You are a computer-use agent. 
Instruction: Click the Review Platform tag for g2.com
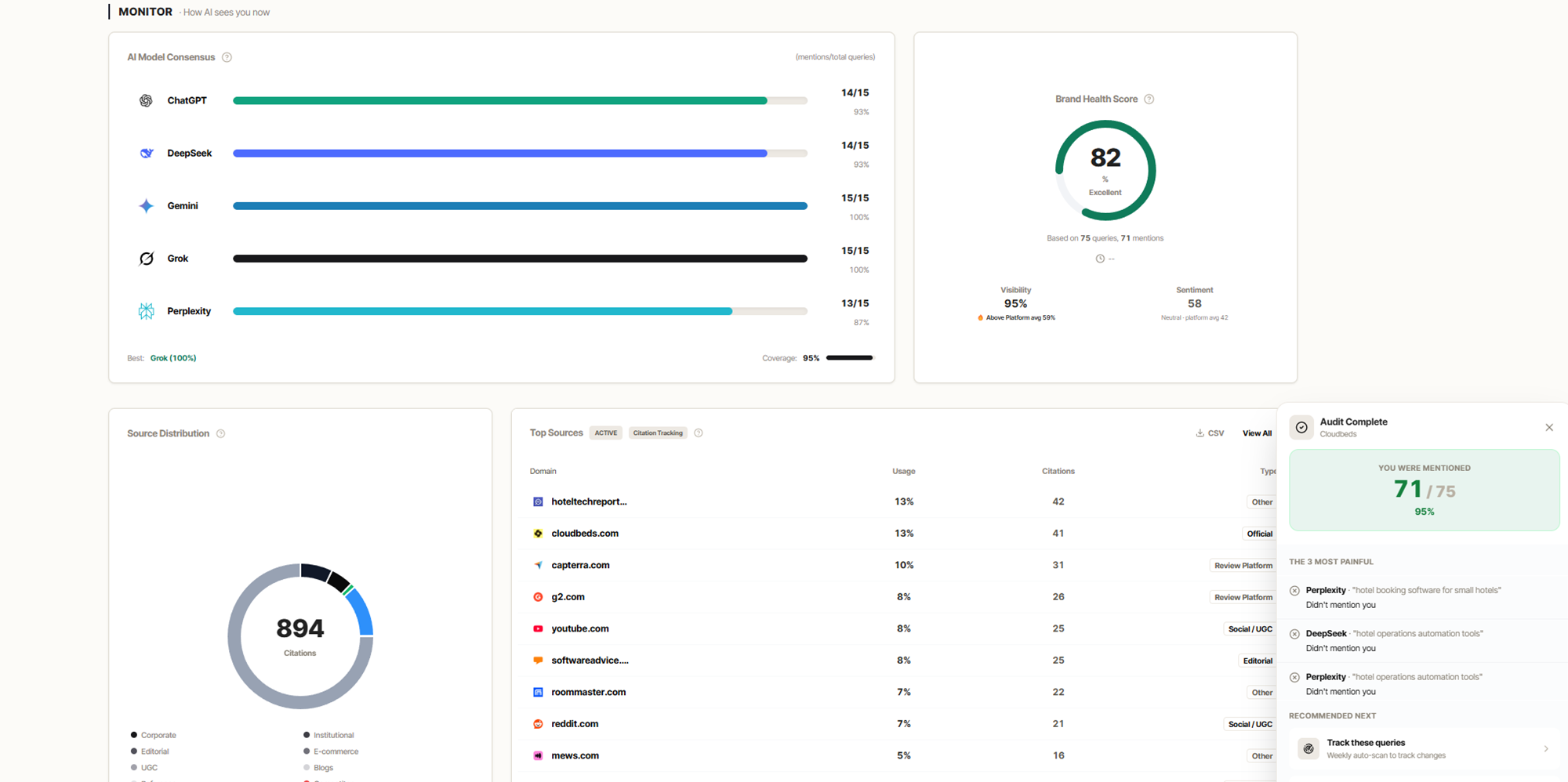1243,597
